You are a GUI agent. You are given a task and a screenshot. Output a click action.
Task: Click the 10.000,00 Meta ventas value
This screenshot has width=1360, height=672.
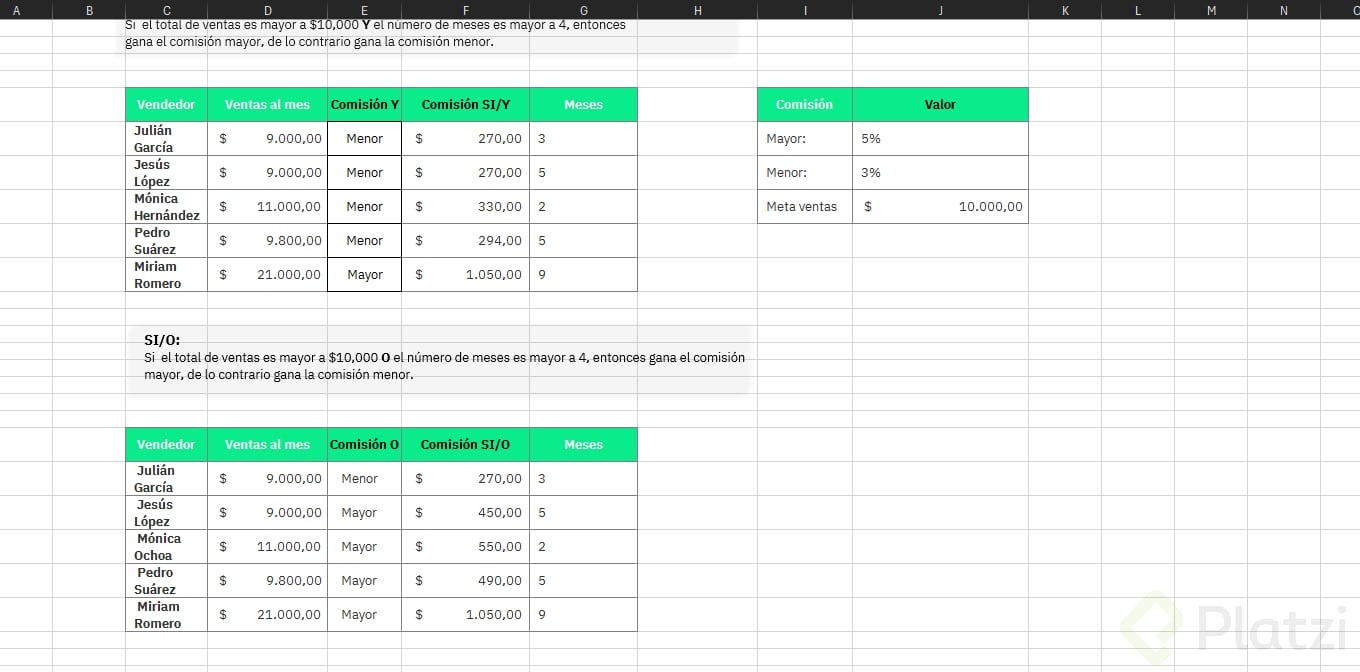[x=940, y=207]
